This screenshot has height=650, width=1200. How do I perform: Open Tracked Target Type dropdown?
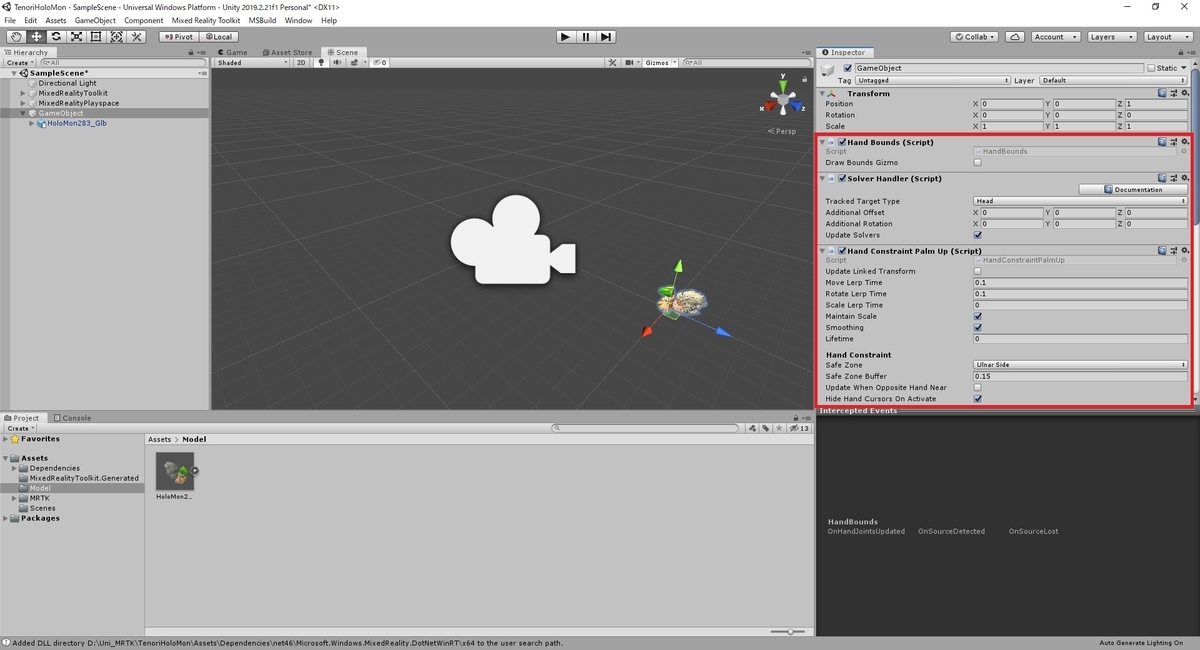1080,201
